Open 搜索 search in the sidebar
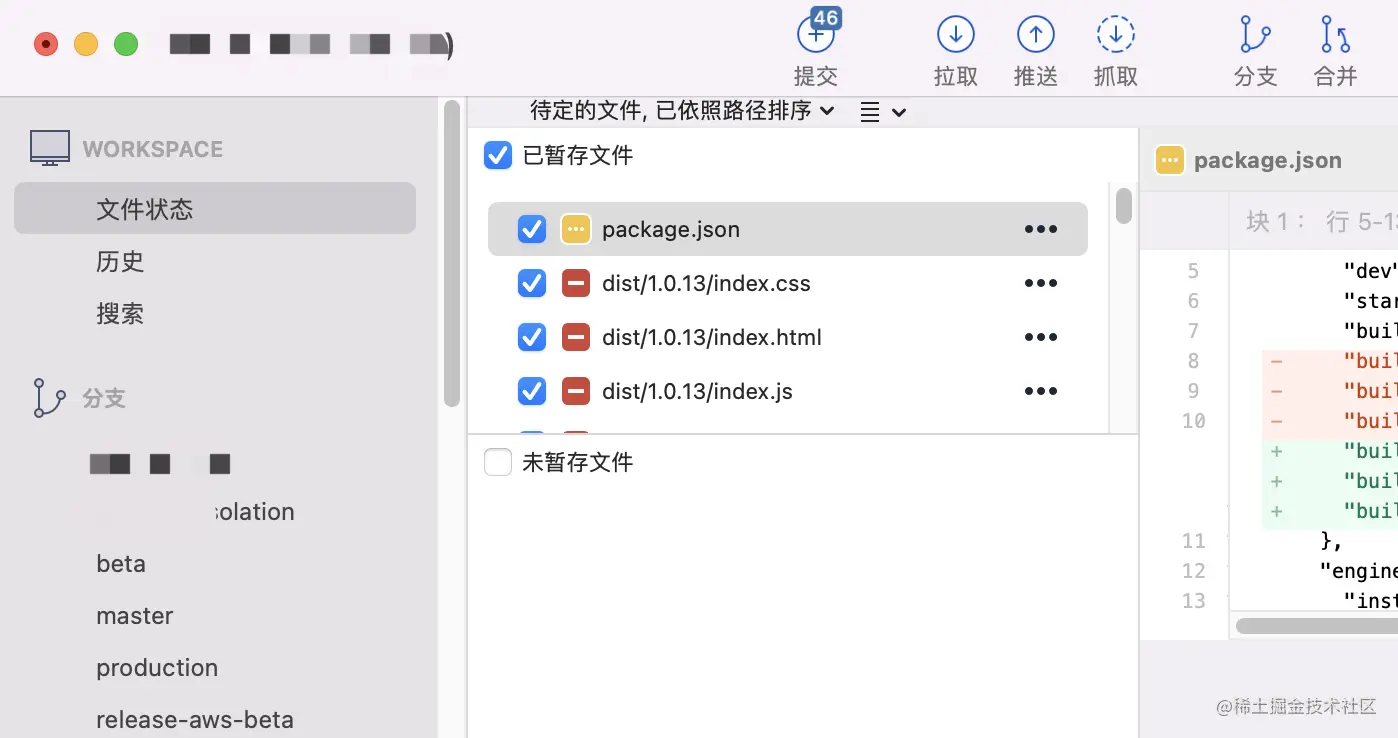Viewport: 1398px width, 738px height. 121,313
